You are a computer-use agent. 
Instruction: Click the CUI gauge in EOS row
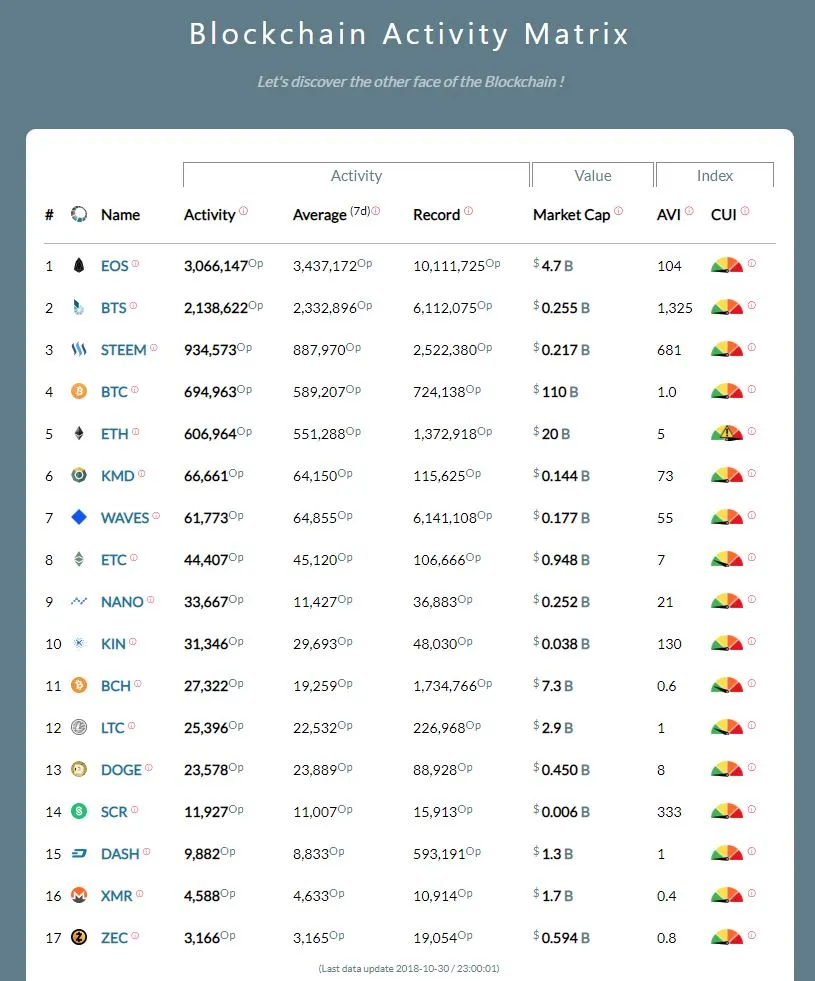click(727, 265)
